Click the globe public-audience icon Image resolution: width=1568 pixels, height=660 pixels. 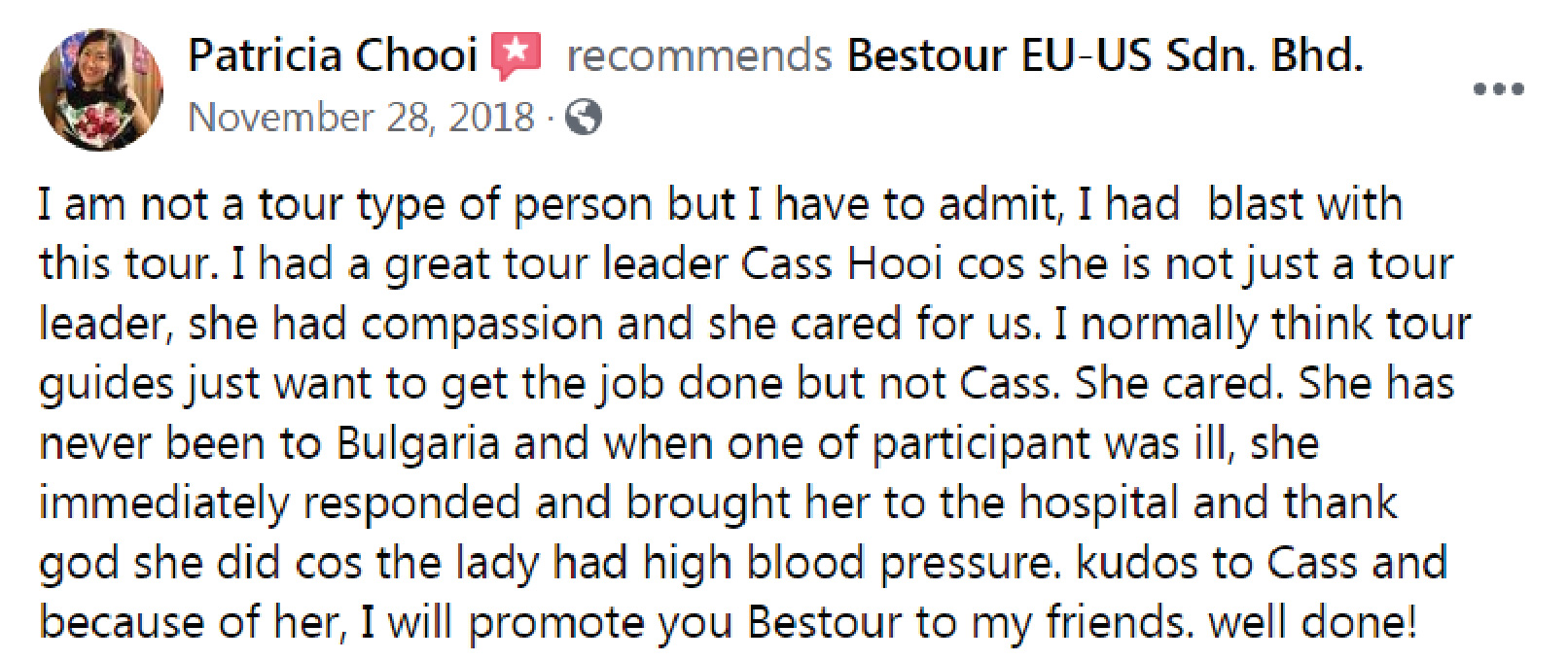(583, 118)
